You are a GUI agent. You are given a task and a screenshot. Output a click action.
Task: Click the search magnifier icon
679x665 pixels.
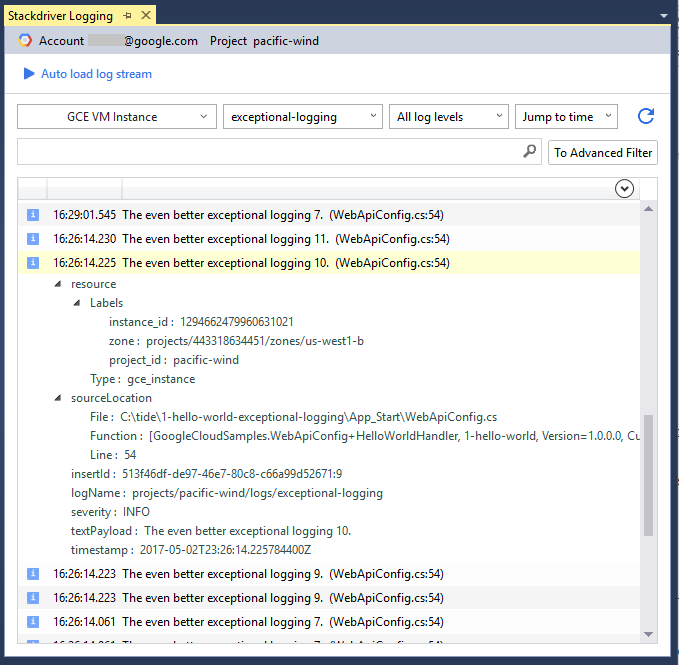pos(530,152)
